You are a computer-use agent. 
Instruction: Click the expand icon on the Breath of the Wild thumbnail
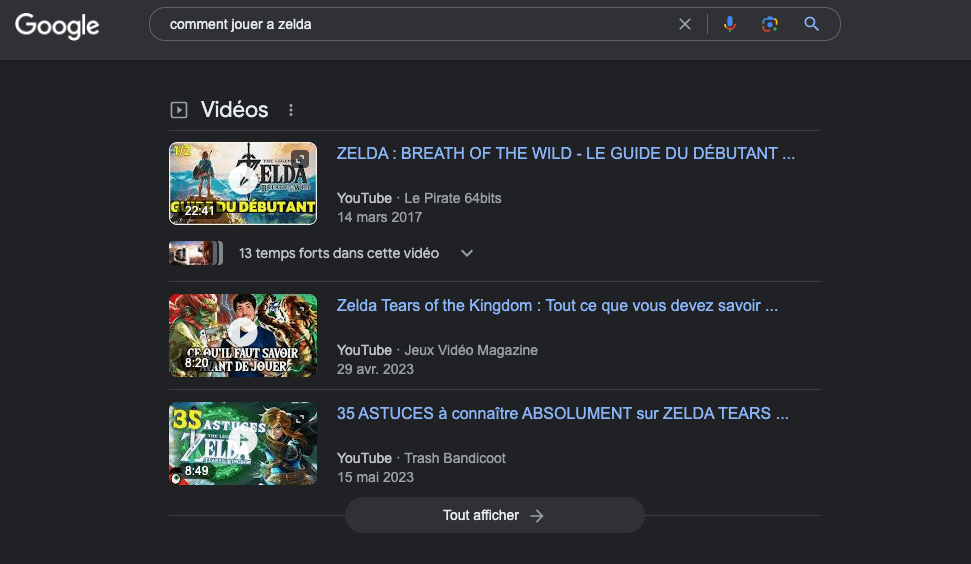(300, 158)
